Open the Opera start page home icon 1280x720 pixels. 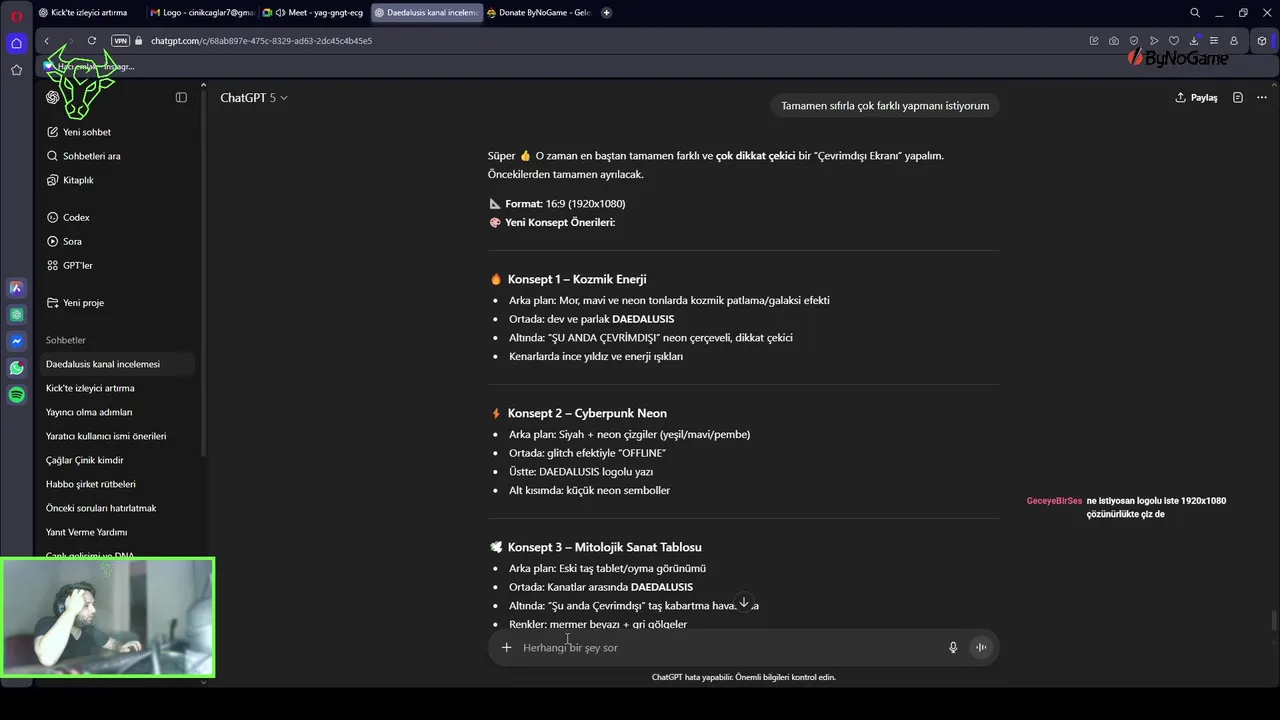click(16, 43)
